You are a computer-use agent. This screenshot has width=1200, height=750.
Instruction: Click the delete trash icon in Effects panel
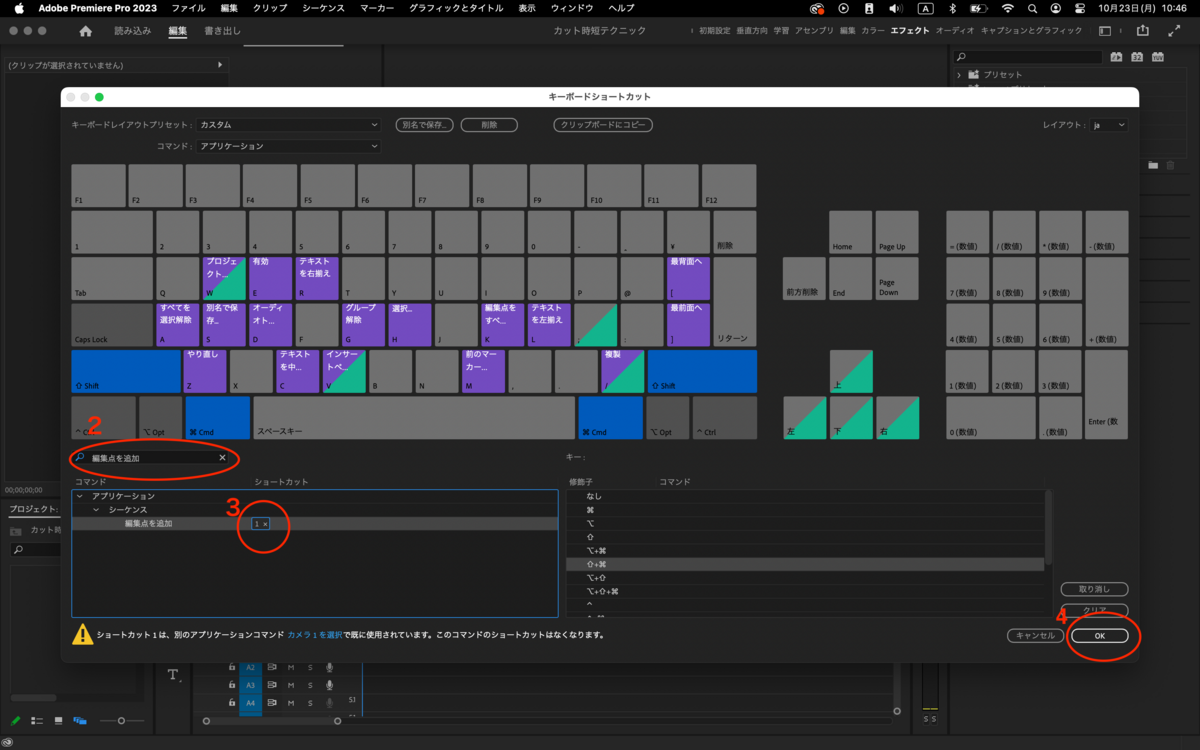1171,165
